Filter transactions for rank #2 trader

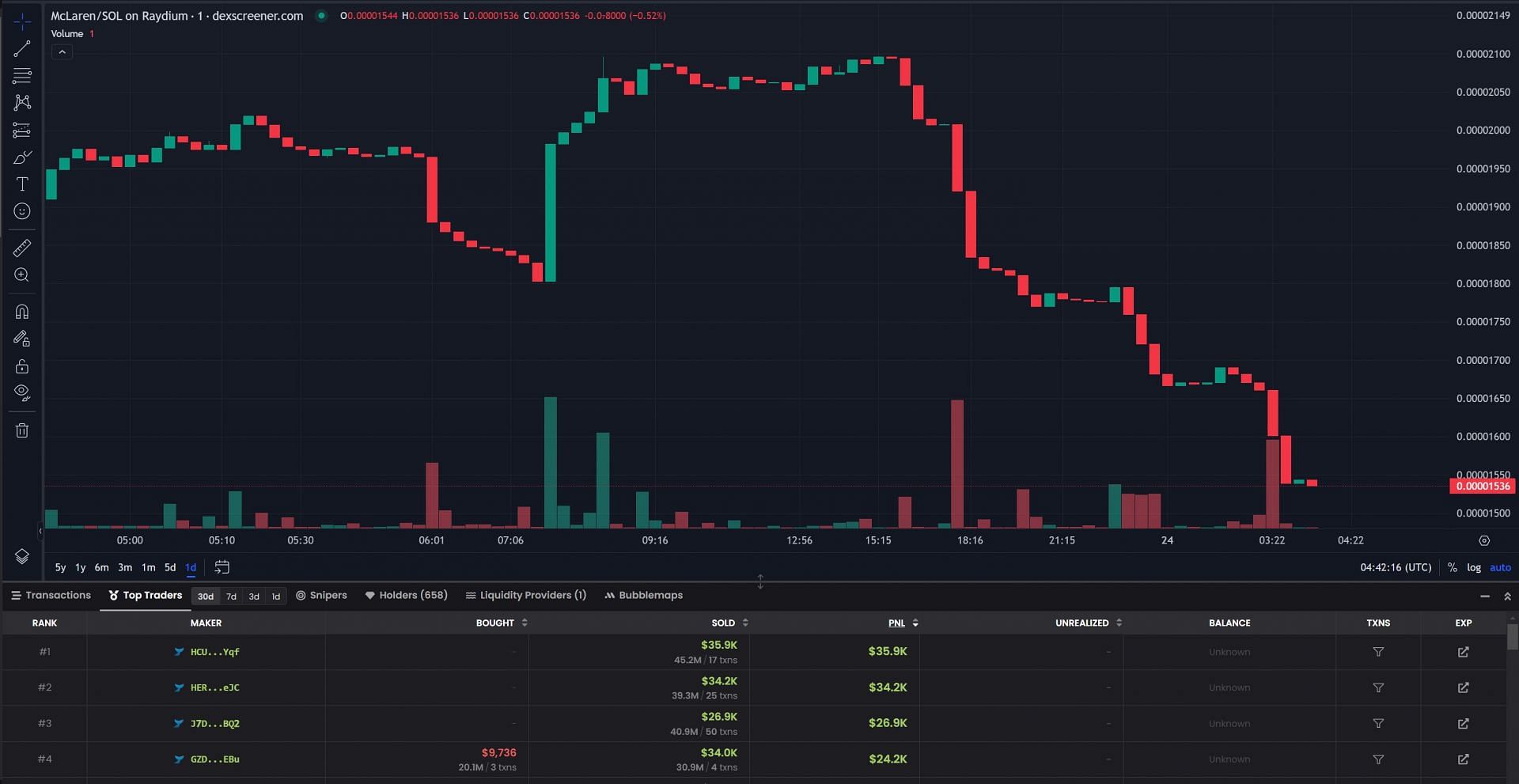[1378, 687]
